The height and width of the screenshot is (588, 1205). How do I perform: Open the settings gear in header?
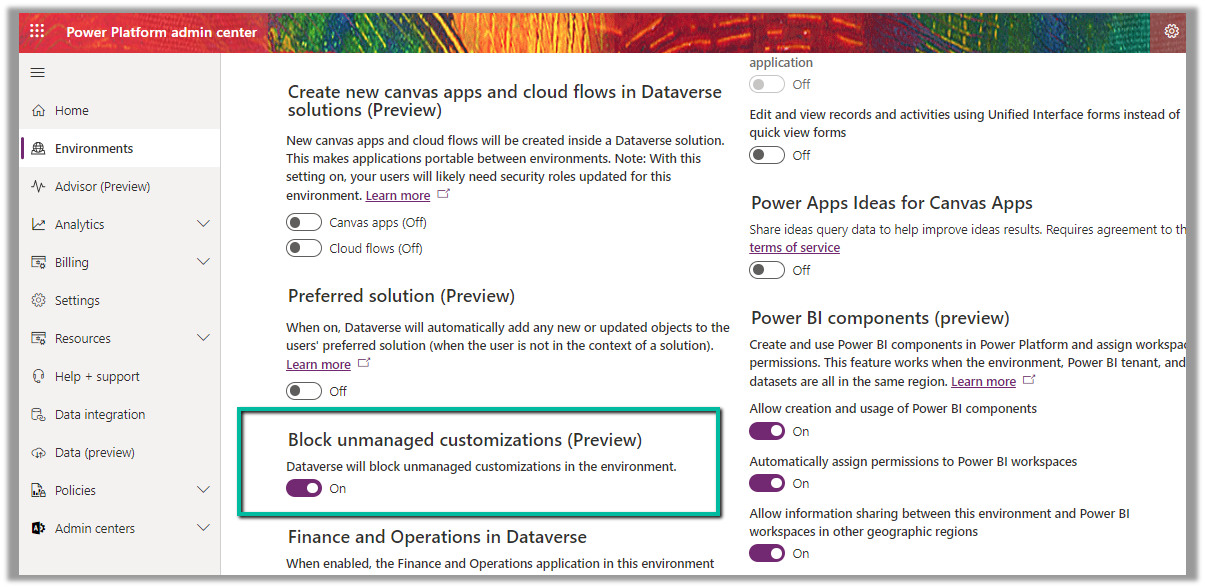1171,31
